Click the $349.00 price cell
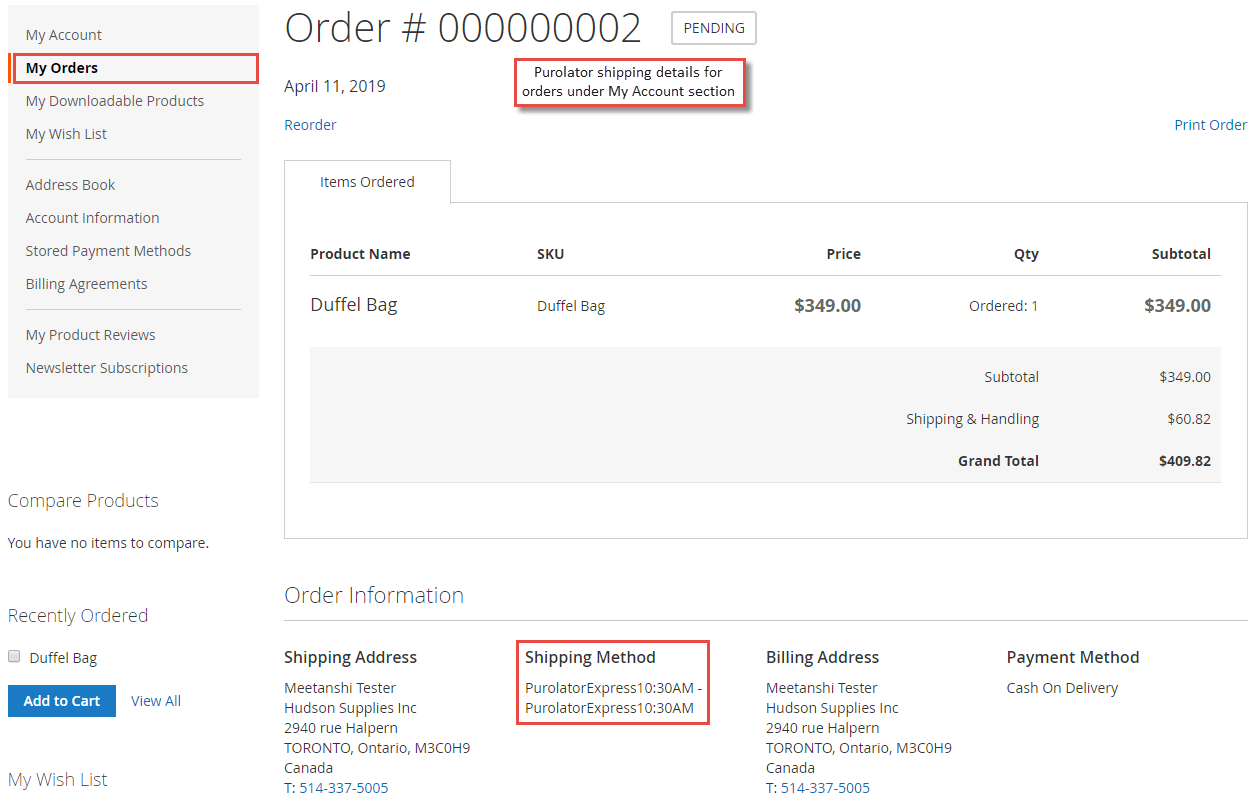Viewport: 1258px width, 802px height. pyautogui.click(x=827, y=306)
